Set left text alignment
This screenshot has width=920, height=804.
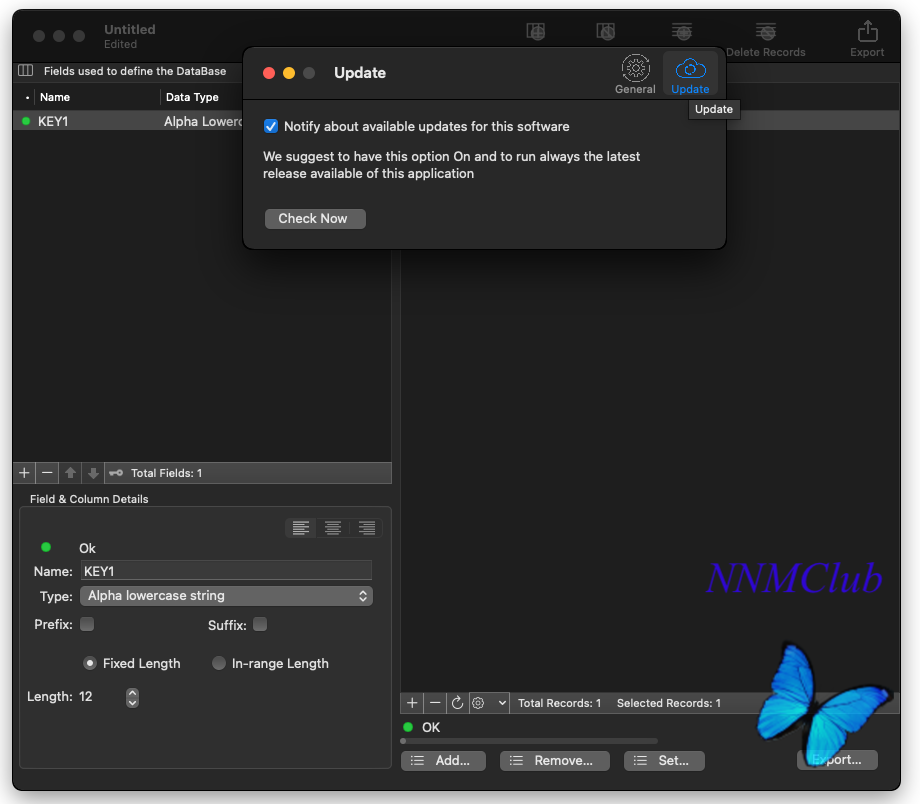pyautogui.click(x=301, y=528)
